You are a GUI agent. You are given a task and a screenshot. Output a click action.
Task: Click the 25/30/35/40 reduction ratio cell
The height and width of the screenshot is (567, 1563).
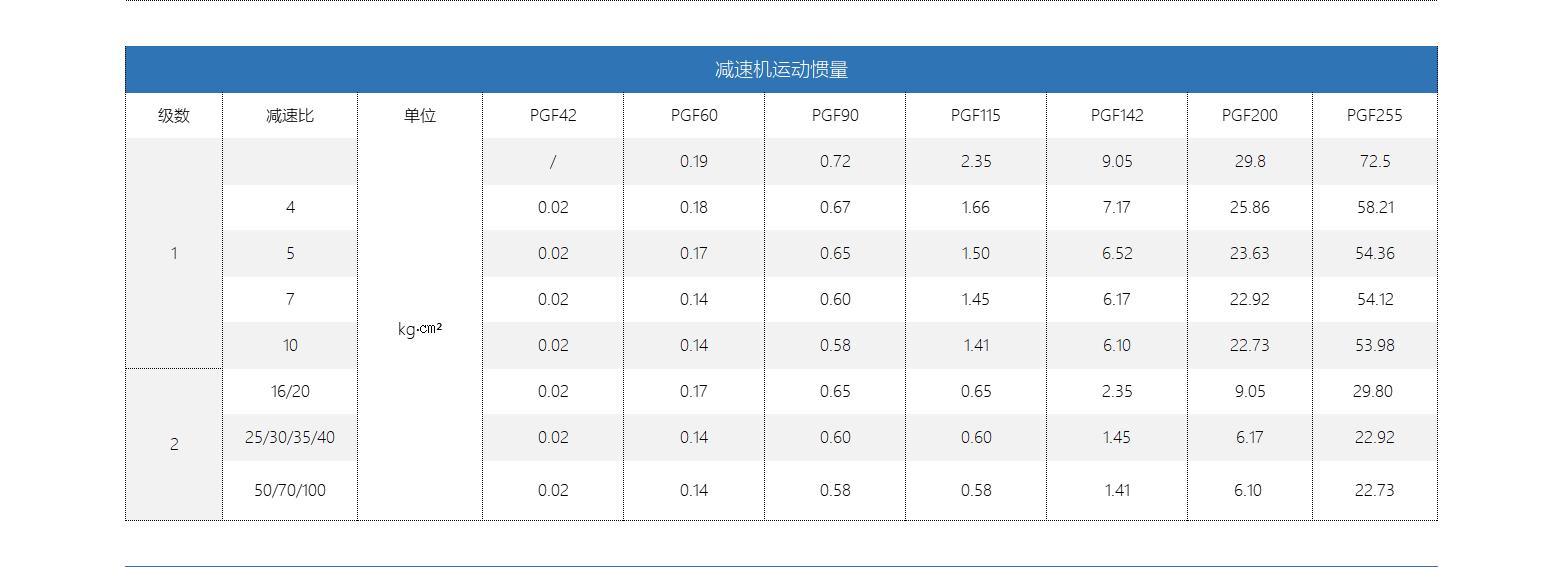coord(290,437)
